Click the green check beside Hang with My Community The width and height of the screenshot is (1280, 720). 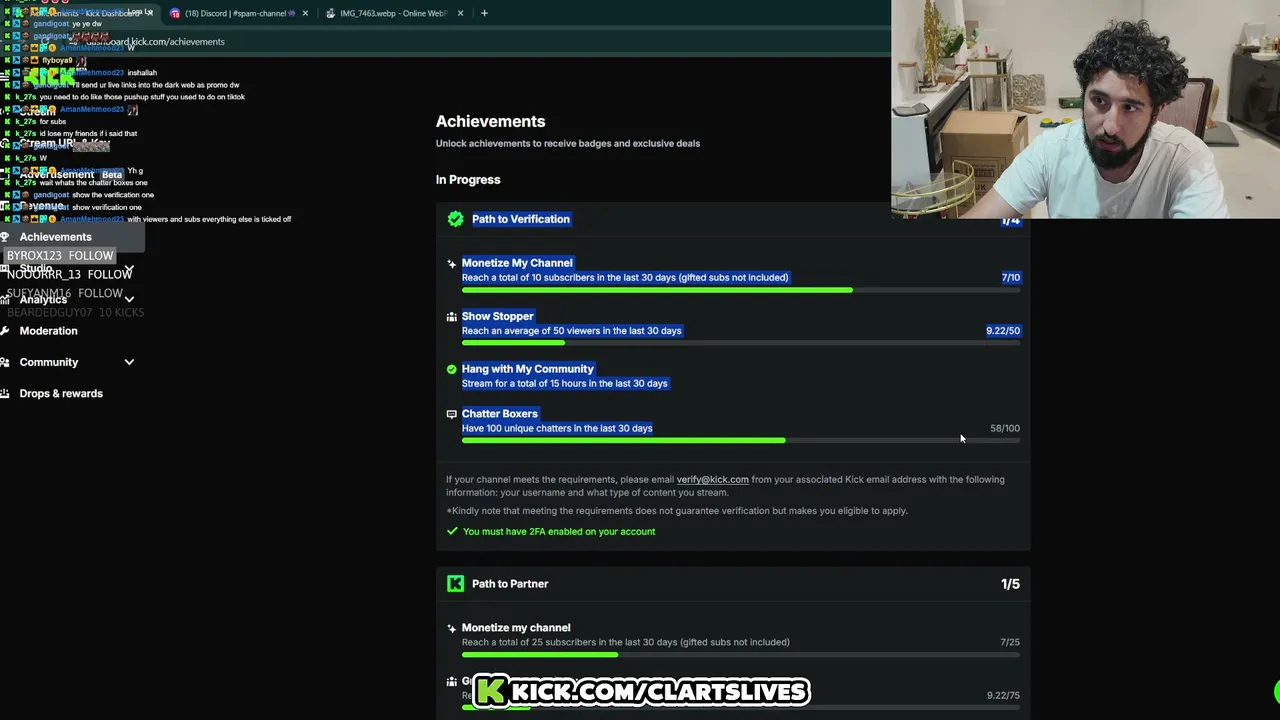451,369
